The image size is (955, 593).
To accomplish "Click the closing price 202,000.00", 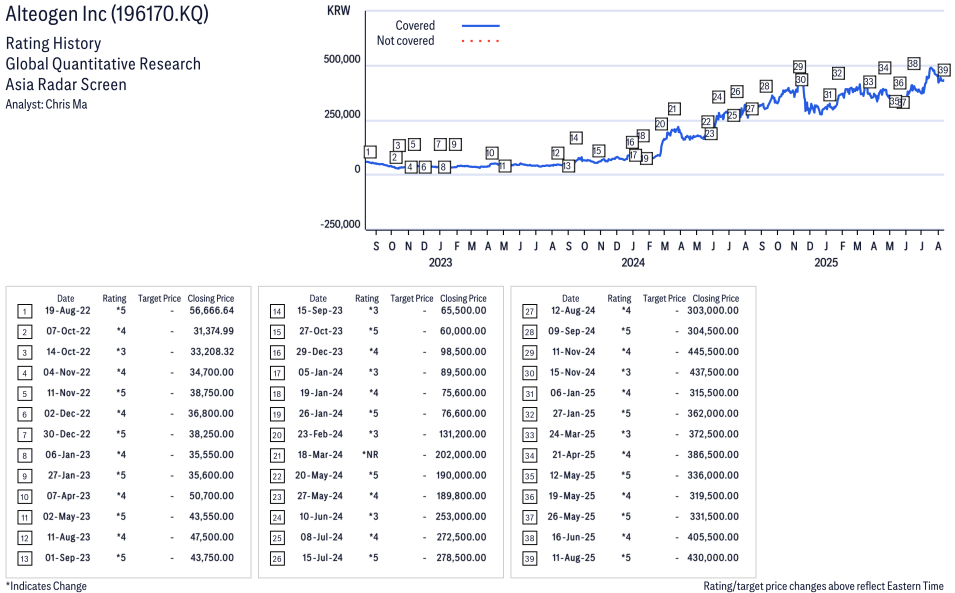I will tap(461, 455).
